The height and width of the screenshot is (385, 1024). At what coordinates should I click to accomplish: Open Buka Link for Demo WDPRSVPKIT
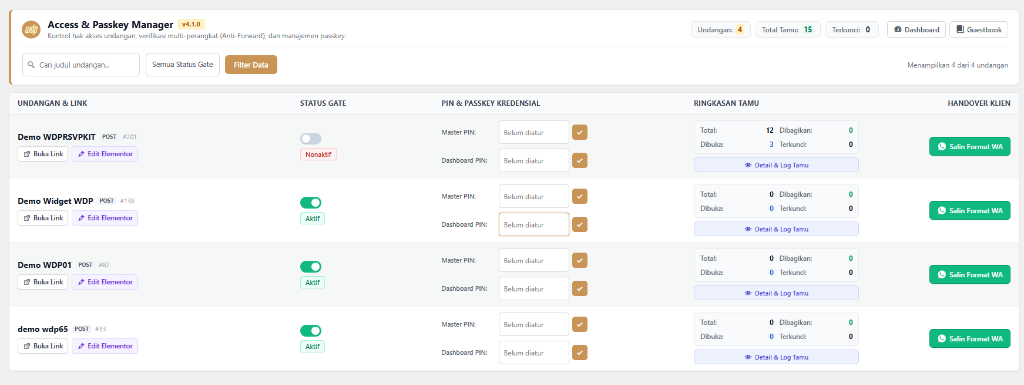pos(42,155)
